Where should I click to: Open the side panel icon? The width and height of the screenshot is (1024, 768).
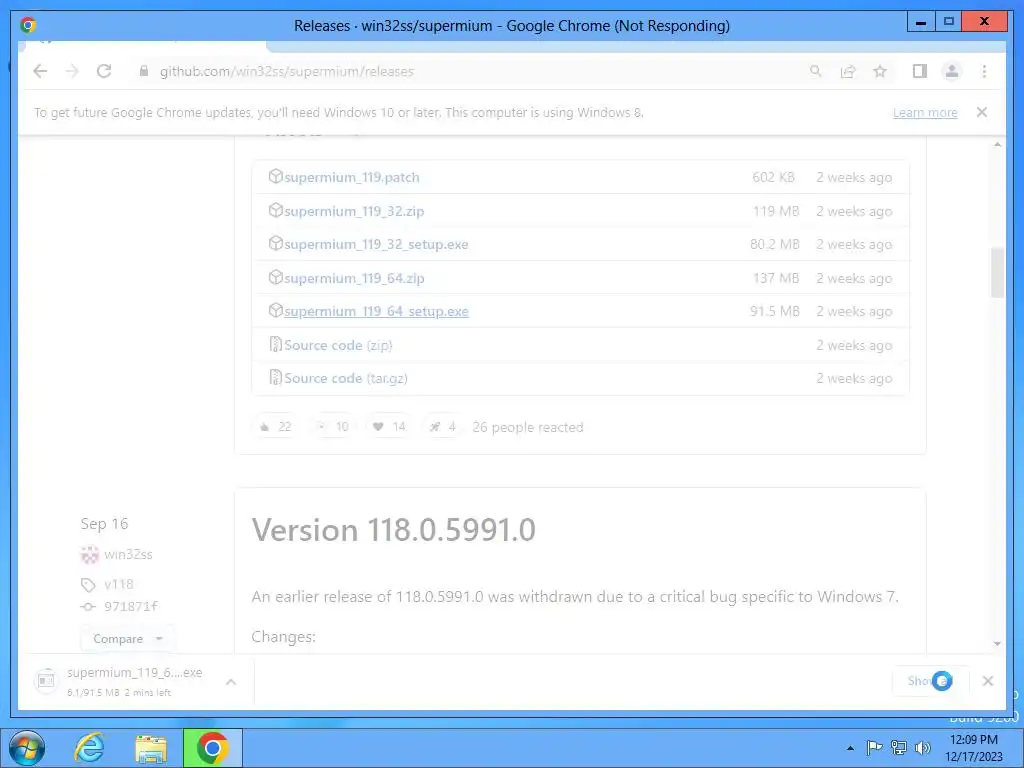click(x=920, y=71)
